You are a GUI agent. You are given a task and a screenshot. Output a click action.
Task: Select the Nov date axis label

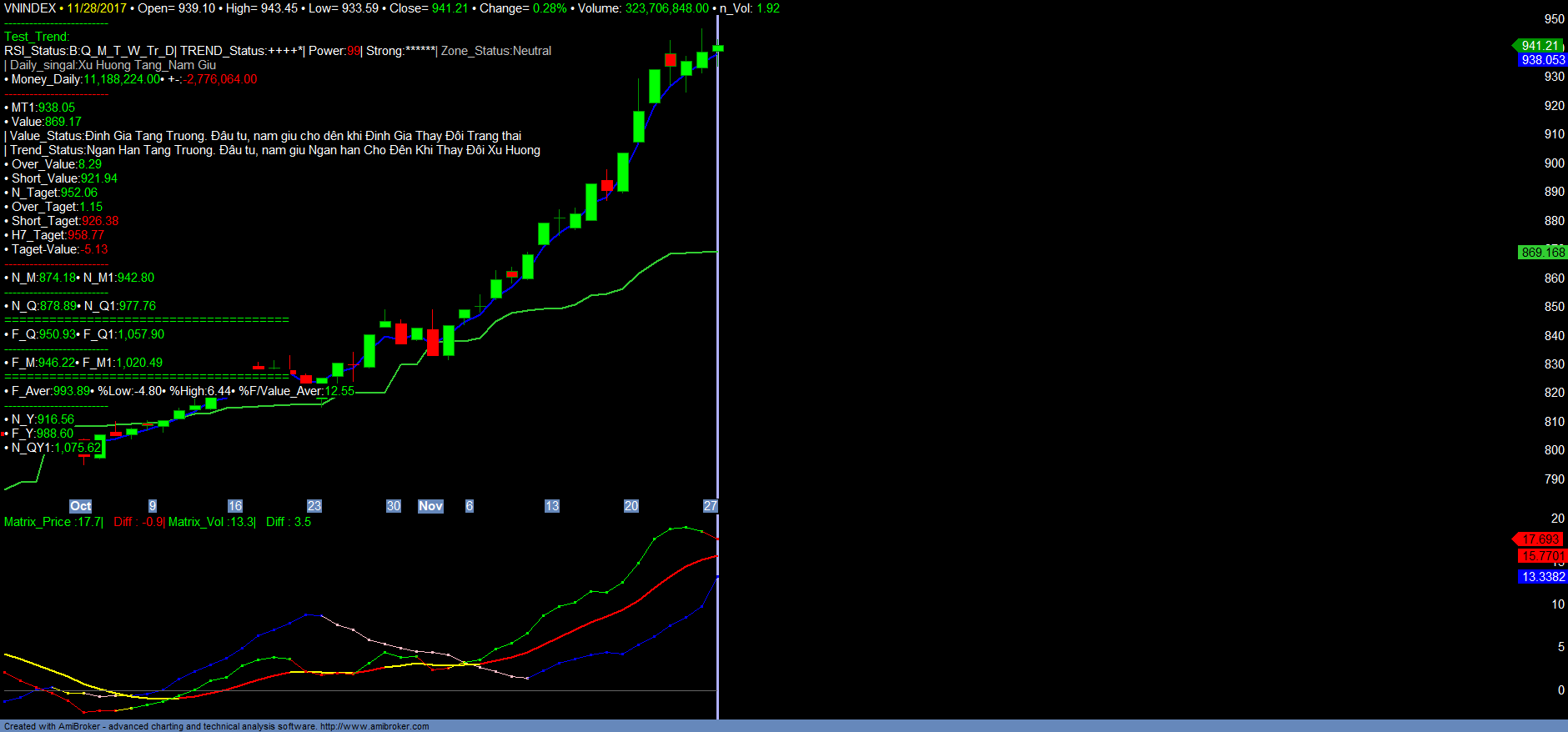(x=430, y=506)
